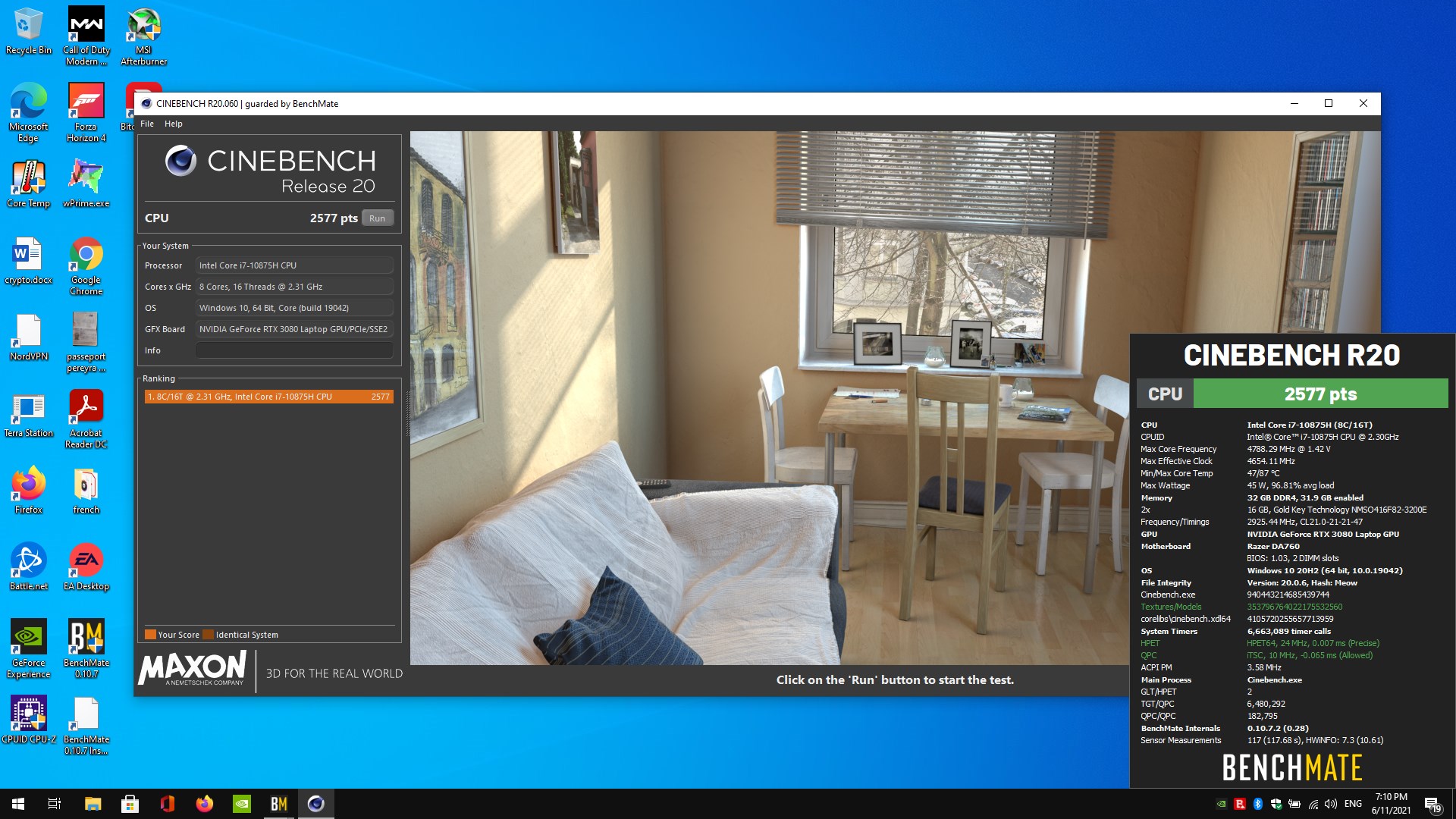This screenshot has width=1456, height=819.
Task: Open the Windows Start menu
Action: 18,804
